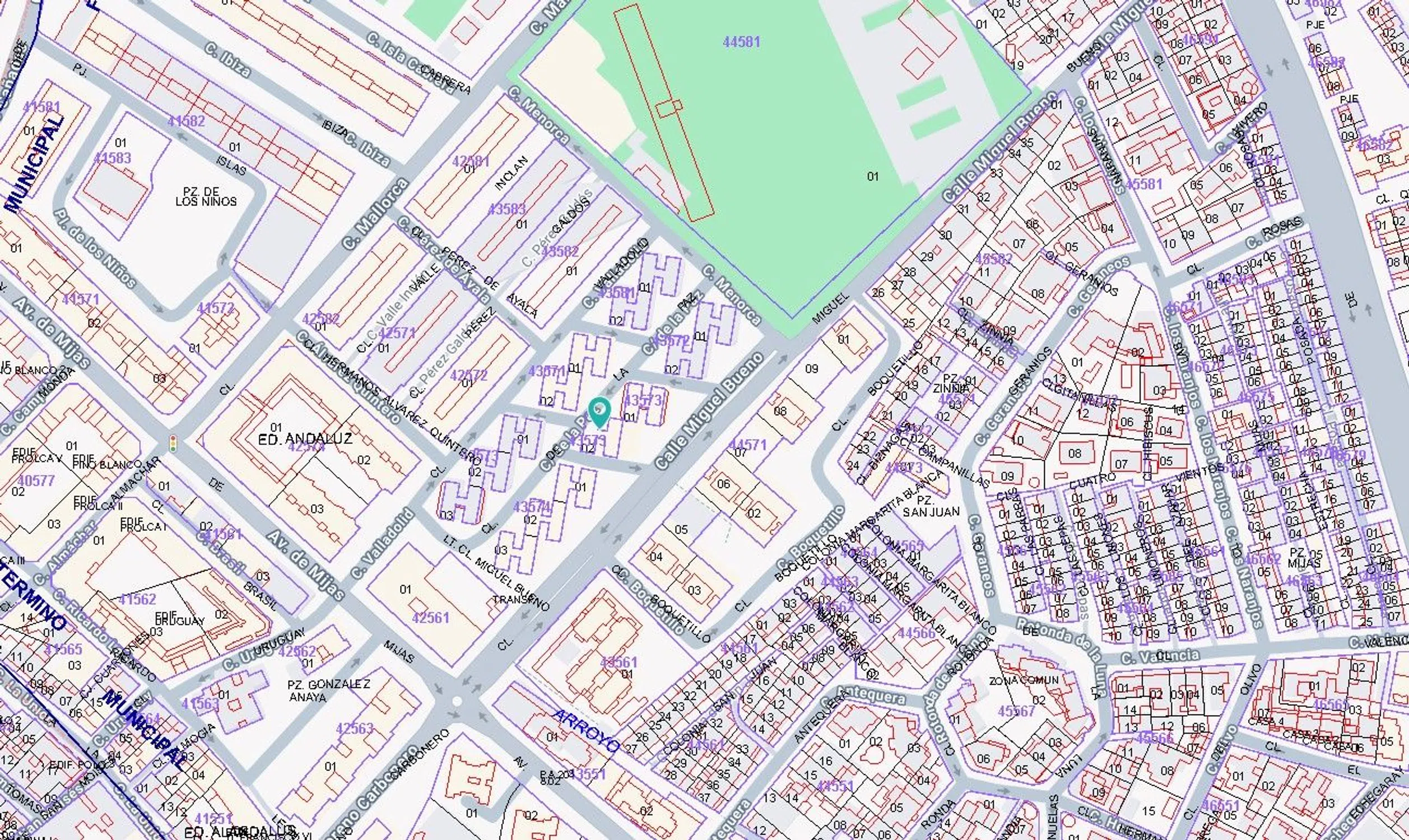Click the C. Mallorca street label

click(375, 214)
